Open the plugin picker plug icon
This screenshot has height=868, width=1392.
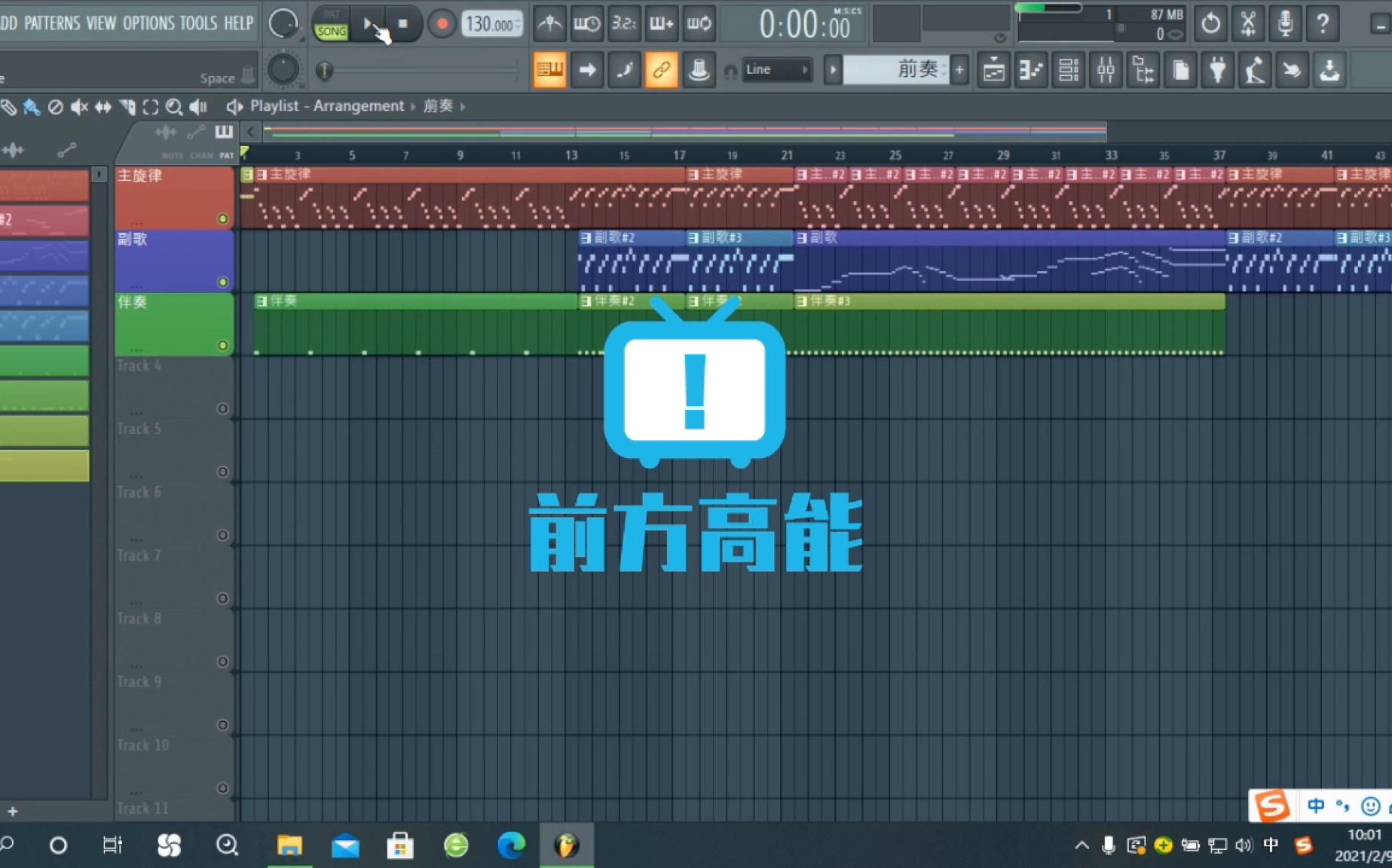click(x=1217, y=70)
